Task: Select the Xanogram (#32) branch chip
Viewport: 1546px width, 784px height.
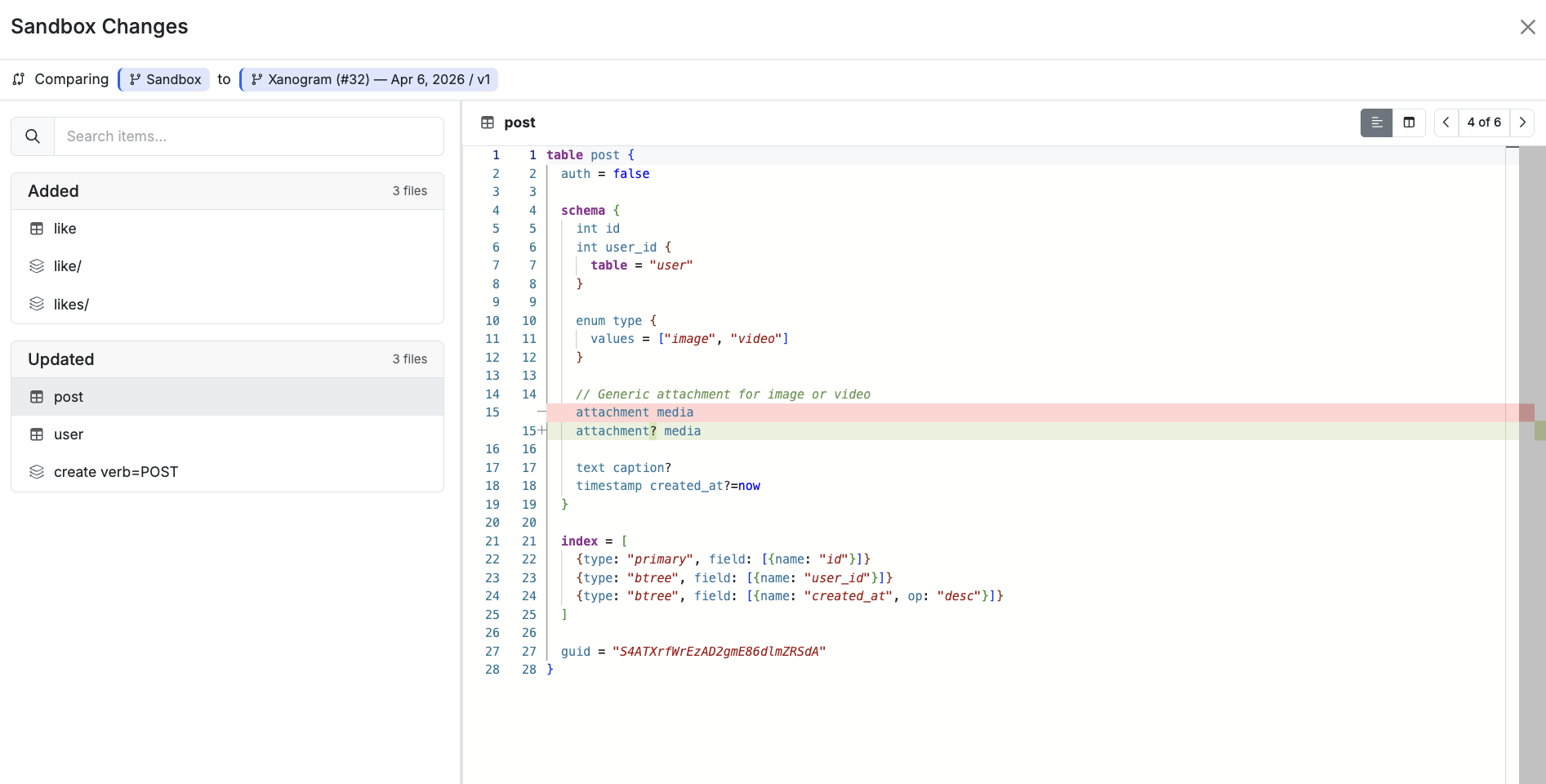Action: tap(370, 79)
